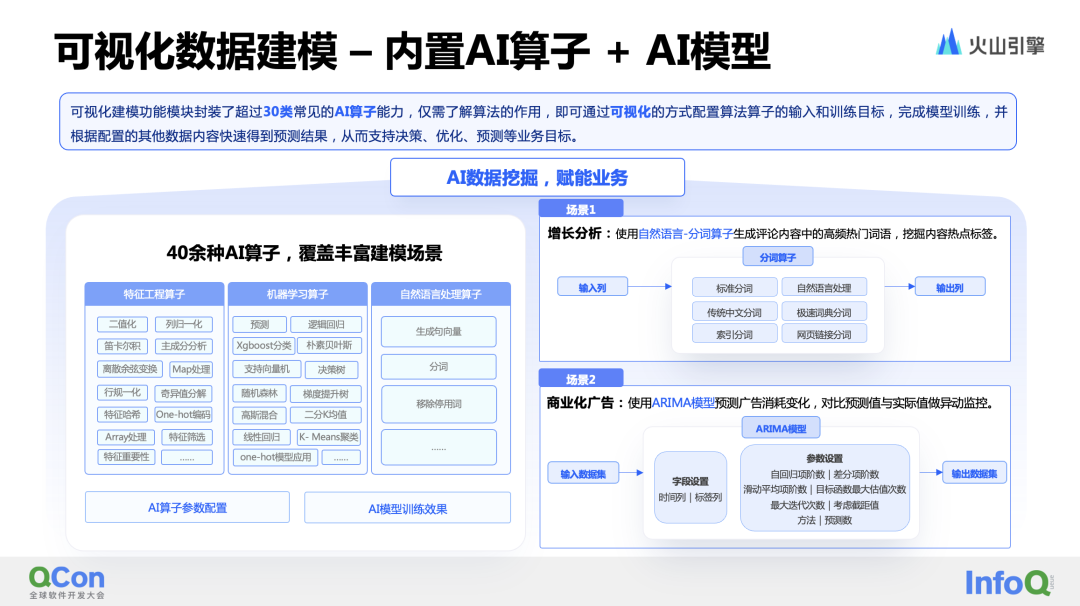The width and height of the screenshot is (1080, 606).
Task: Choose the one-hot模型应用 operator
Action: point(276,457)
